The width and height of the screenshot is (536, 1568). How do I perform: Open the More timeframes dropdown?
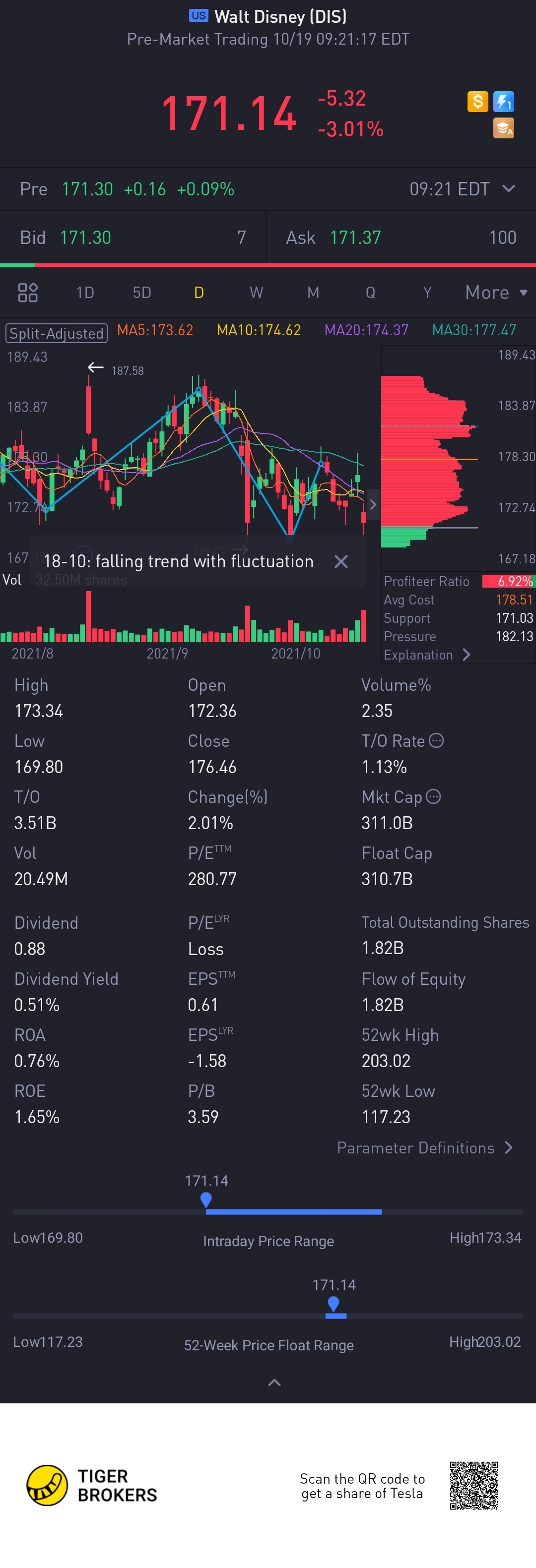tap(496, 293)
